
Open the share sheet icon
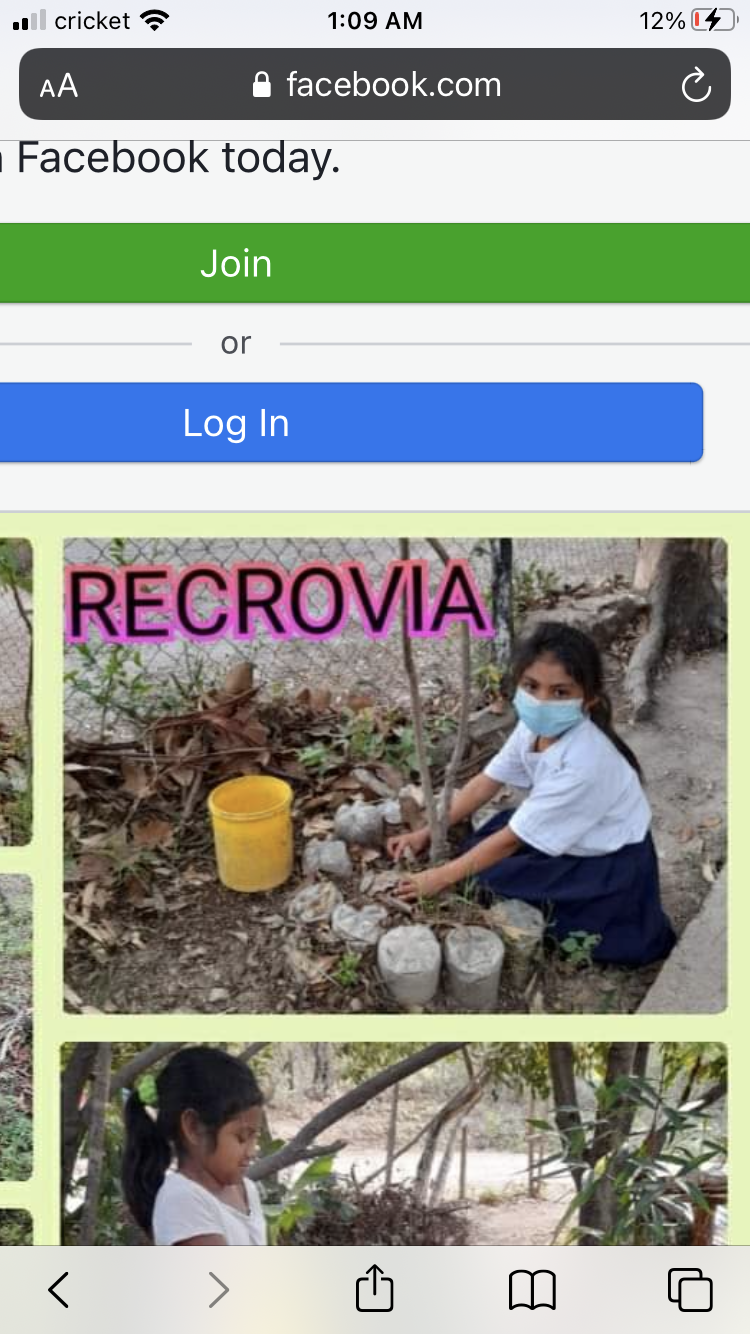click(x=375, y=1287)
